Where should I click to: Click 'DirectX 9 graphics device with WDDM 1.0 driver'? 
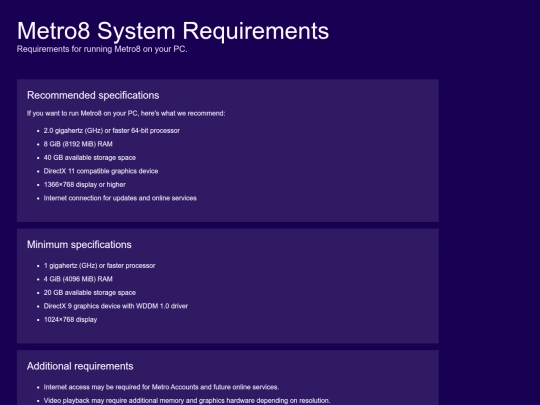pyautogui.click(x=116, y=306)
